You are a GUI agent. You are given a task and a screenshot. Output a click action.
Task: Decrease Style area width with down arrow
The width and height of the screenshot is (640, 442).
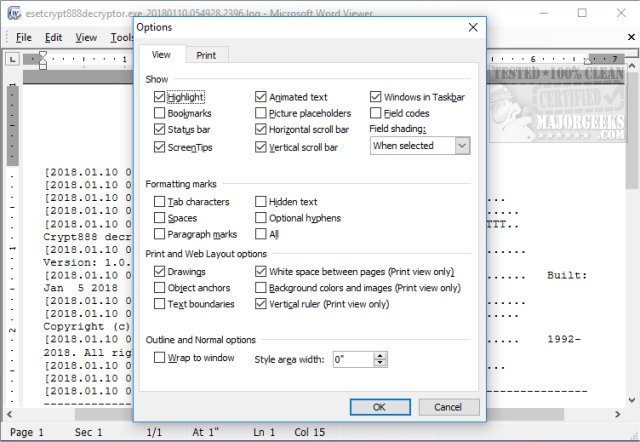[x=380, y=363]
